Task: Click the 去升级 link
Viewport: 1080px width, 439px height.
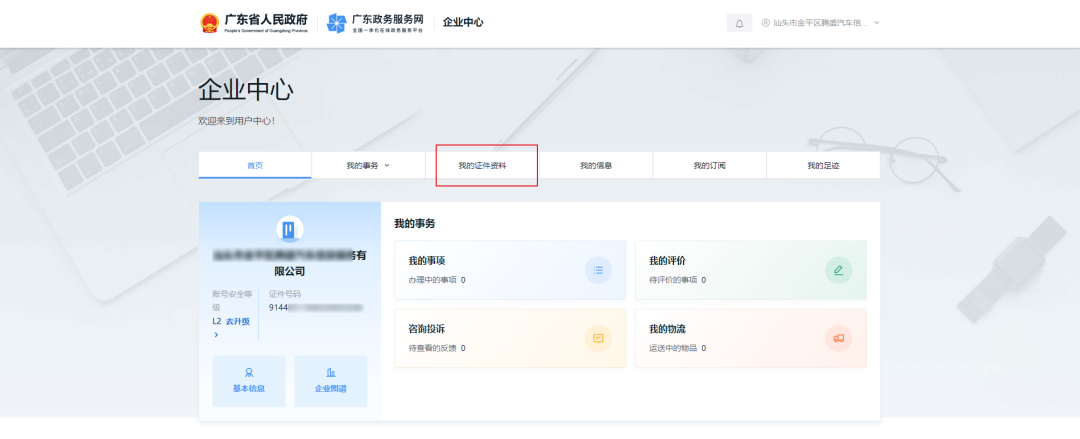Action: [x=238, y=322]
